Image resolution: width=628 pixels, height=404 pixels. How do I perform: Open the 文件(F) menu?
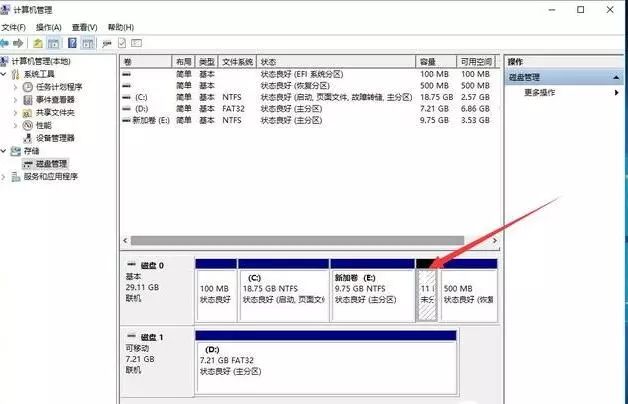click(x=14, y=27)
